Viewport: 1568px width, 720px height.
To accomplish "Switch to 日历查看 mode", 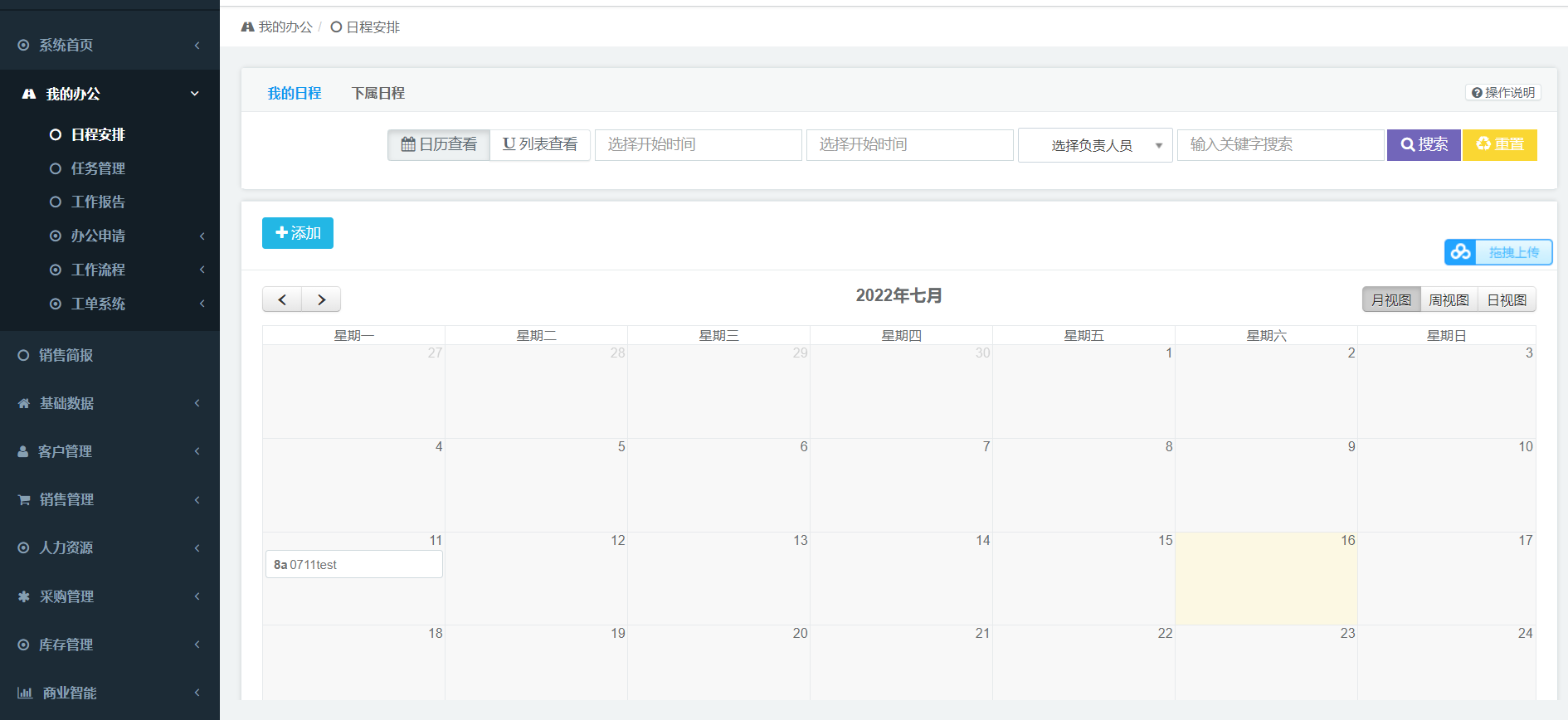I will pos(439,144).
